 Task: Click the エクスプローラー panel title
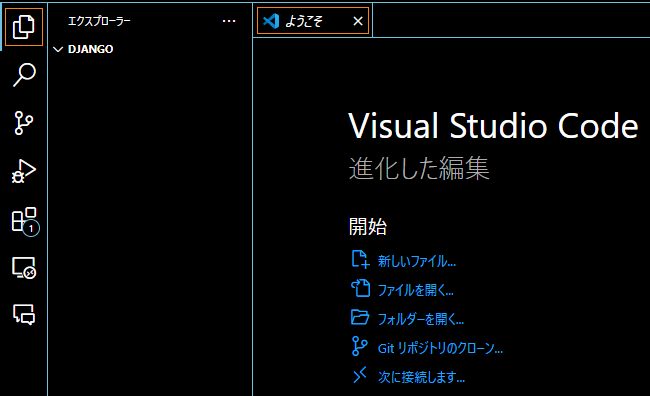tap(99, 21)
